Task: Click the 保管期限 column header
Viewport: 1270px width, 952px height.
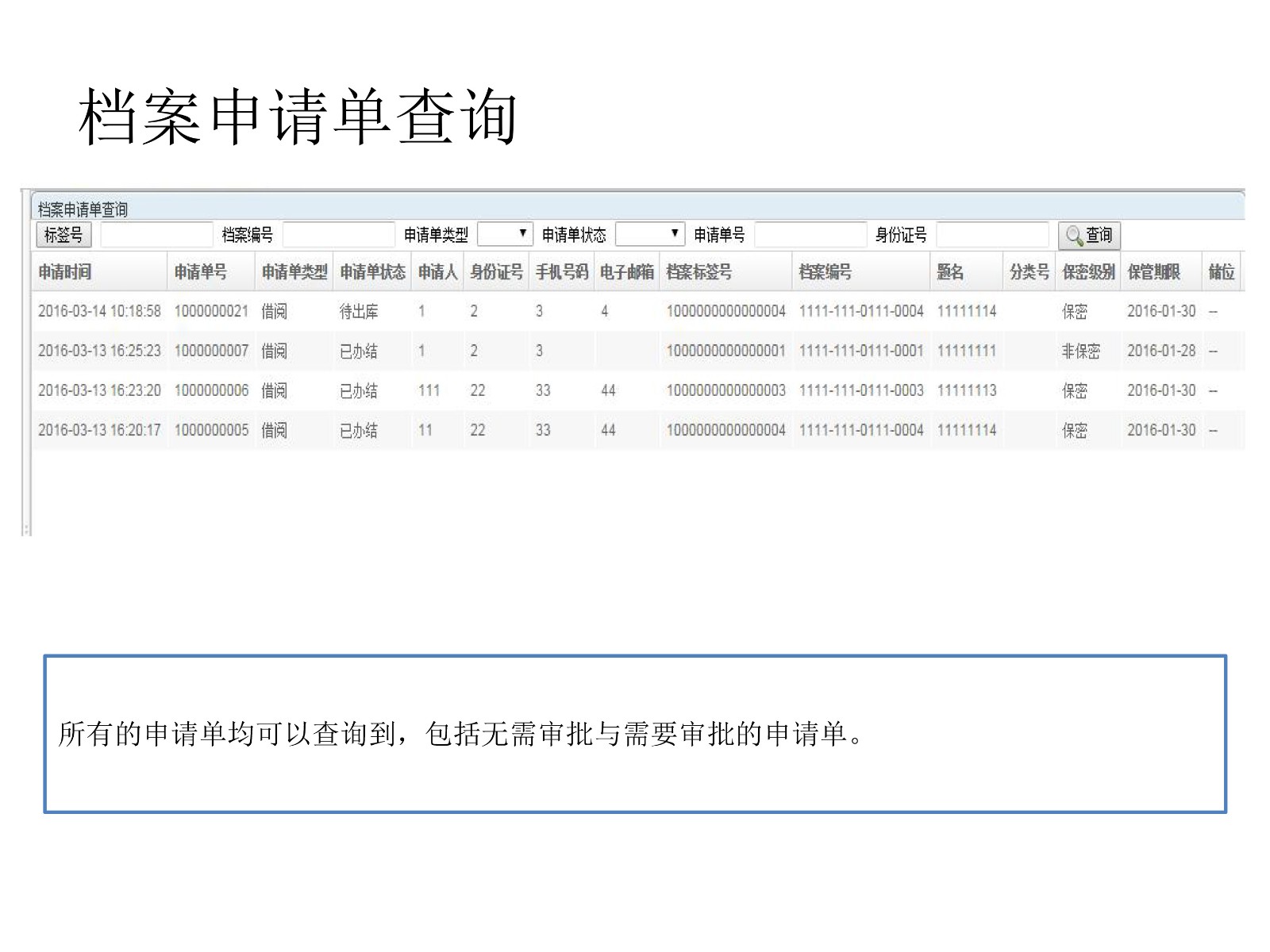Action: [x=1153, y=272]
